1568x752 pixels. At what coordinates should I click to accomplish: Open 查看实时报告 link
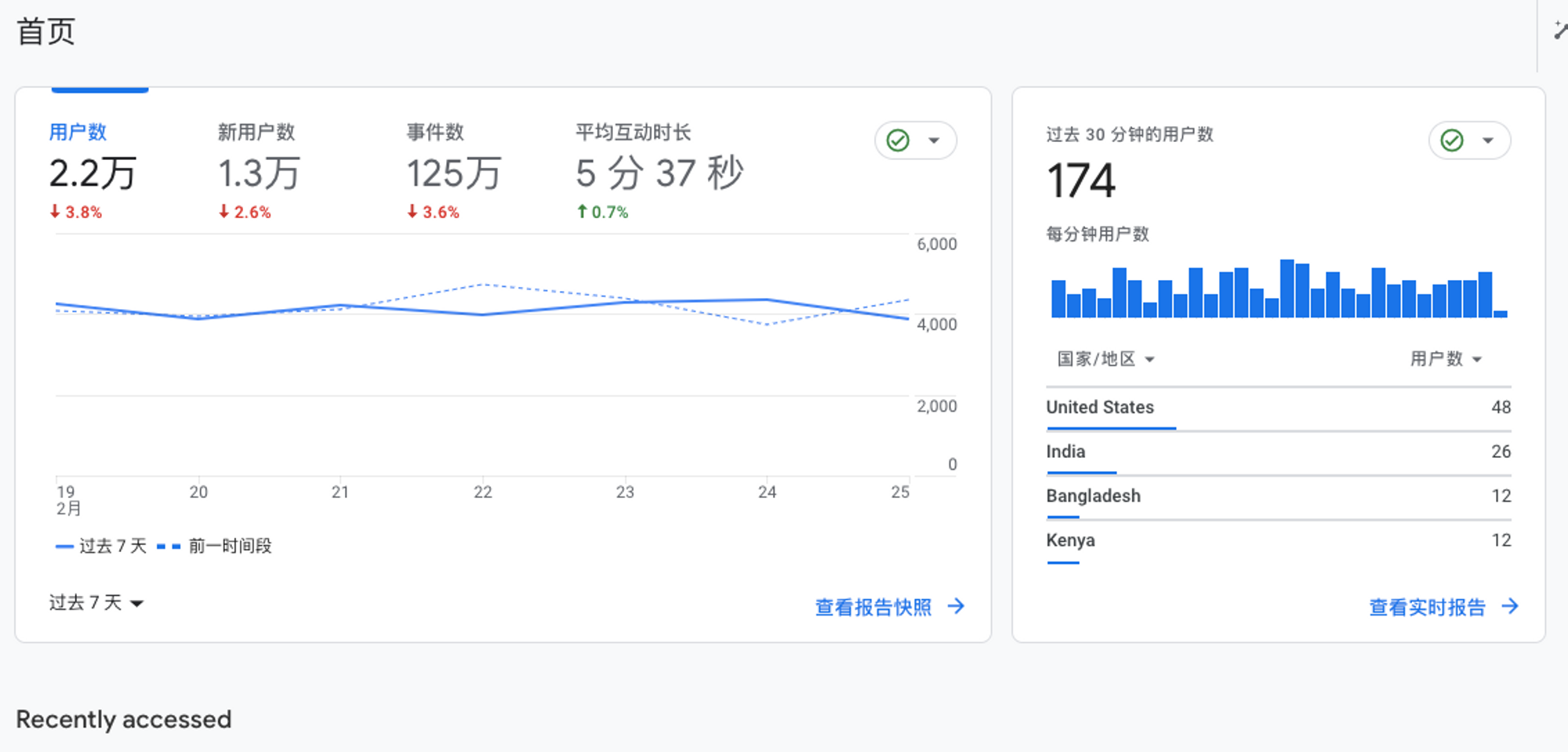(x=1427, y=607)
